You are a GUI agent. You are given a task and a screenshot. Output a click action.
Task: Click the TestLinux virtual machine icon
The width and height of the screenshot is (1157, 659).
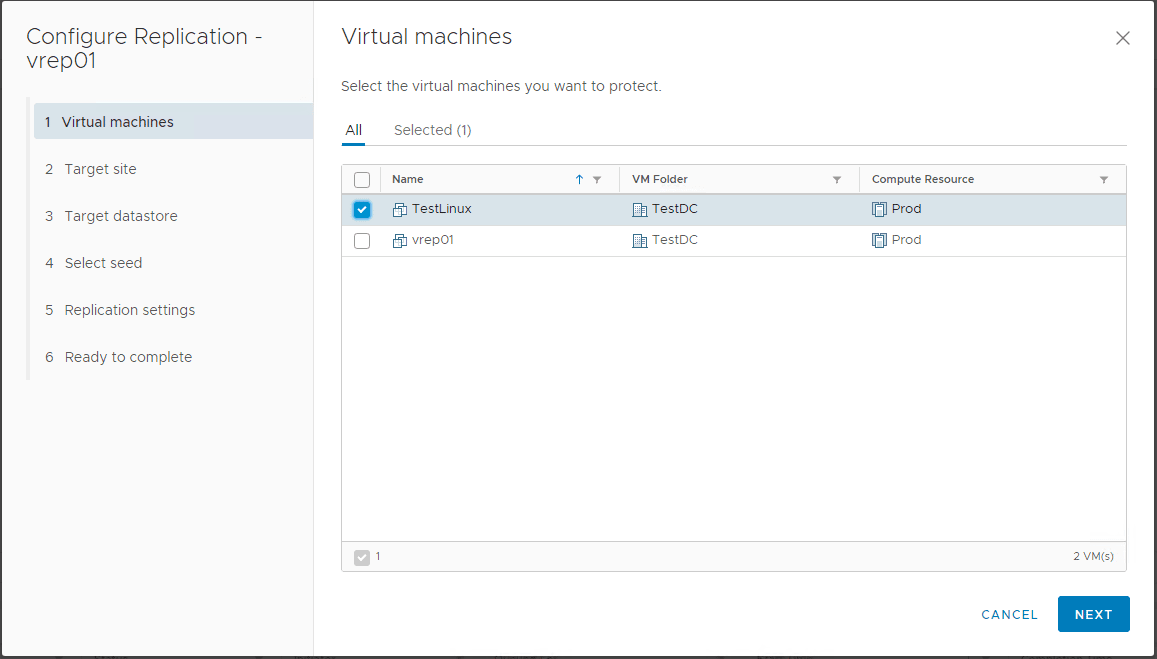(400, 210)
